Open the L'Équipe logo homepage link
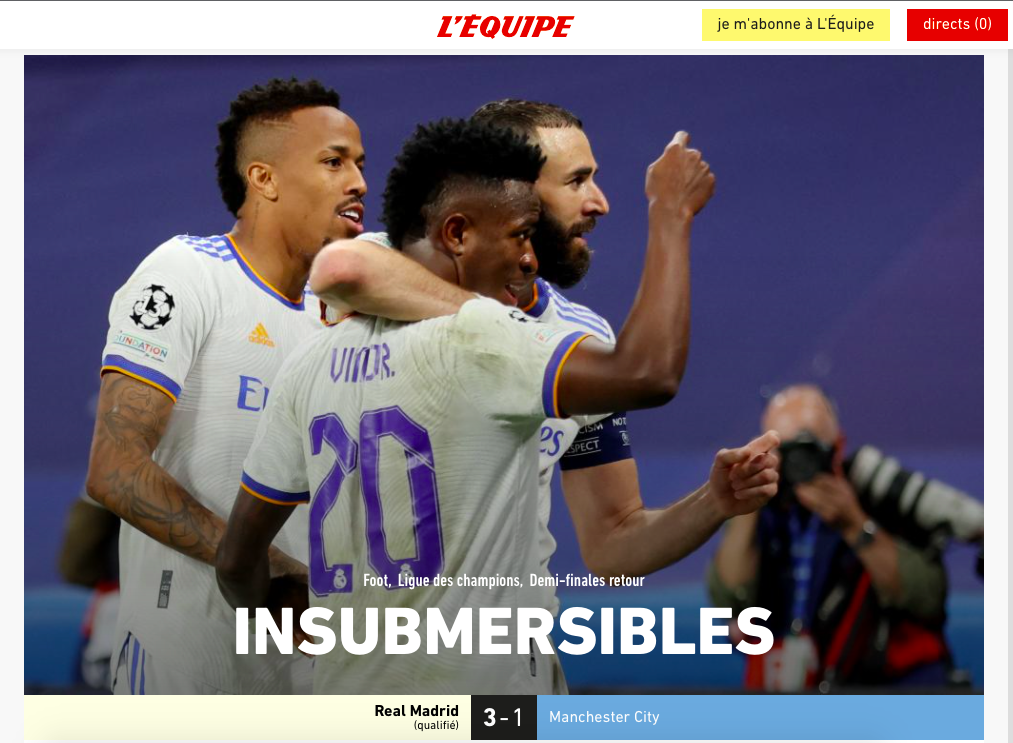This screenshot has height=743, width=1013. [x=505, y=26]
